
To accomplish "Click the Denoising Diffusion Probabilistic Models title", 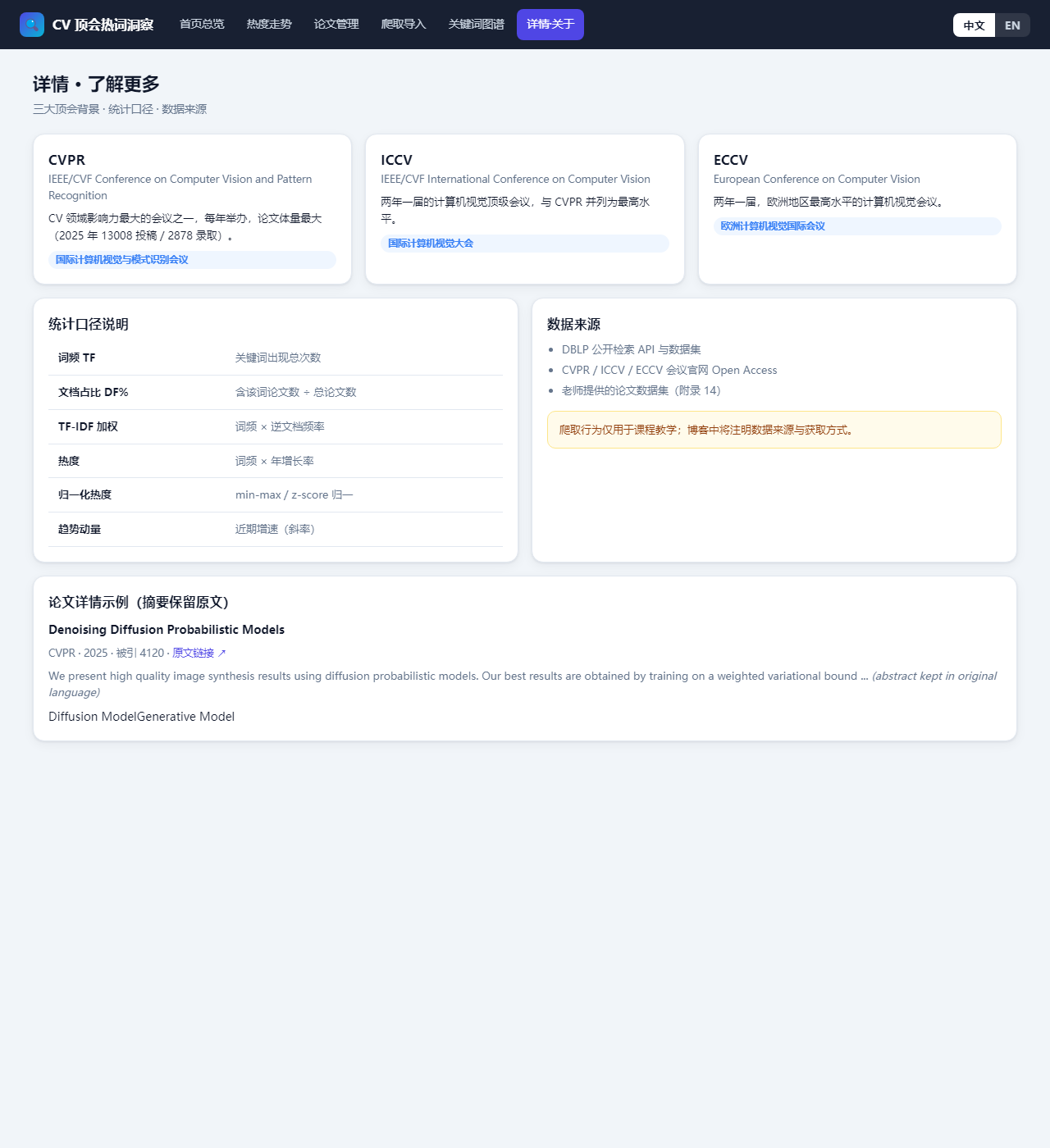I will coord(167,630).
